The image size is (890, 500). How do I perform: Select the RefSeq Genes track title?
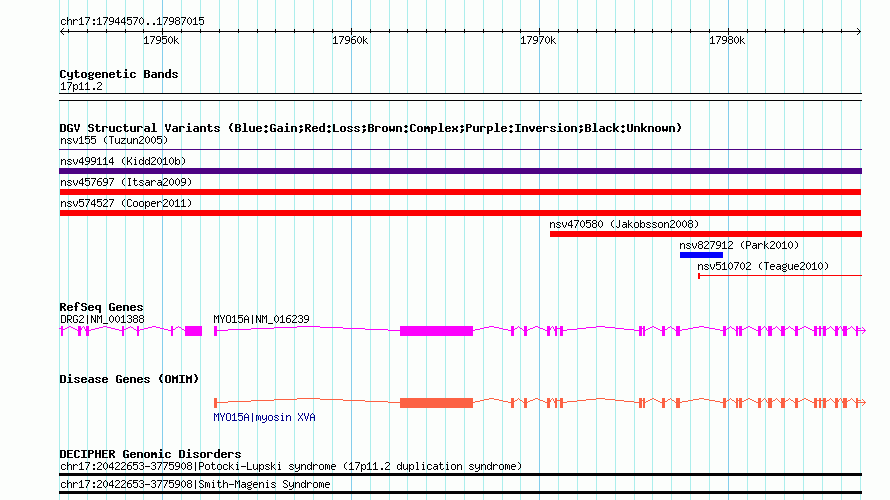click(x=101, y=307)
